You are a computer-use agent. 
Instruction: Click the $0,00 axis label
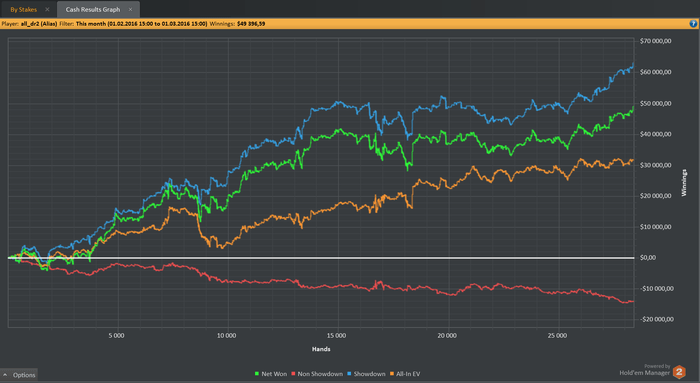(x=648, y=258)
